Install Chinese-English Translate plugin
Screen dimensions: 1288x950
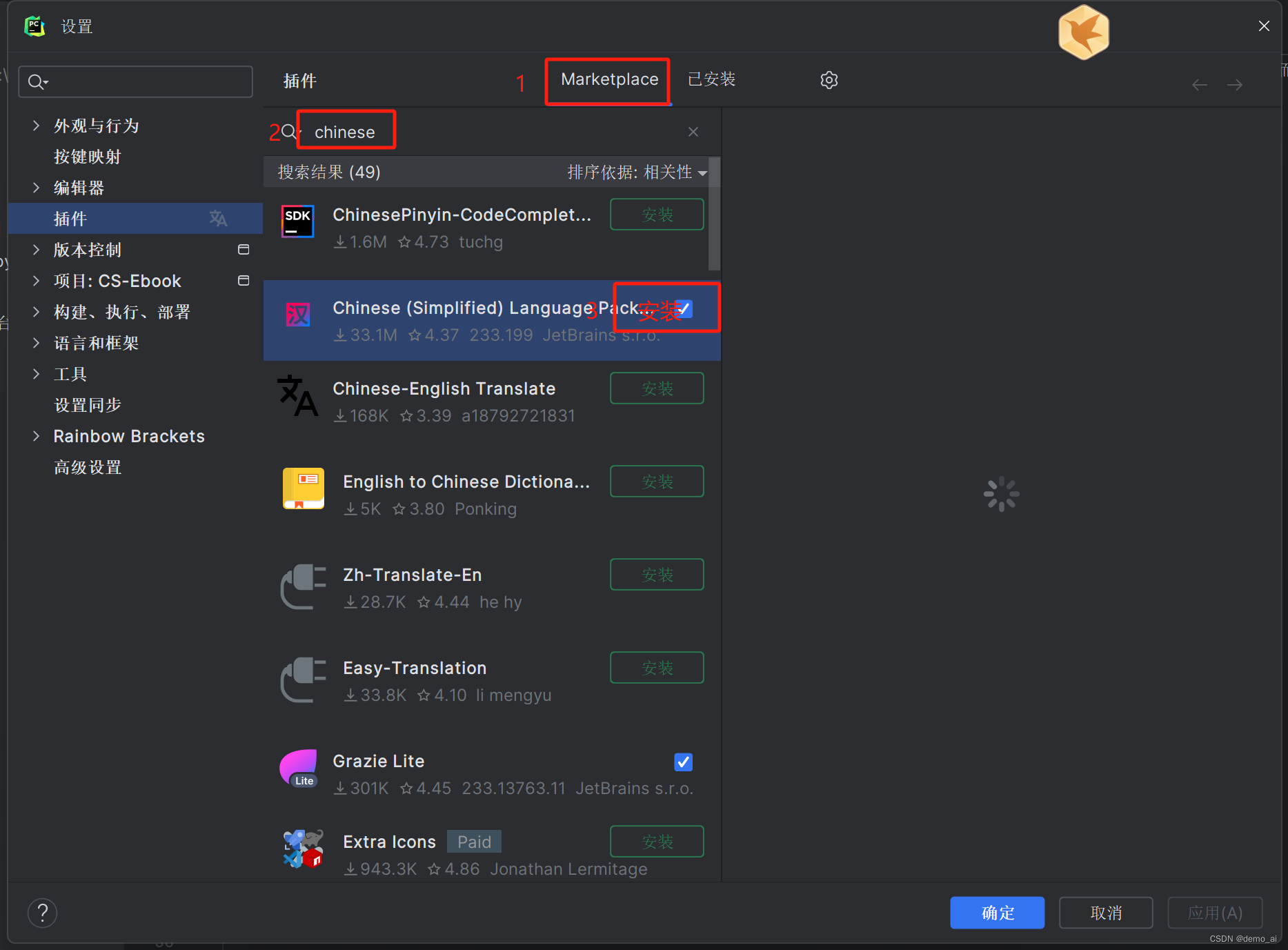(657, 388)
